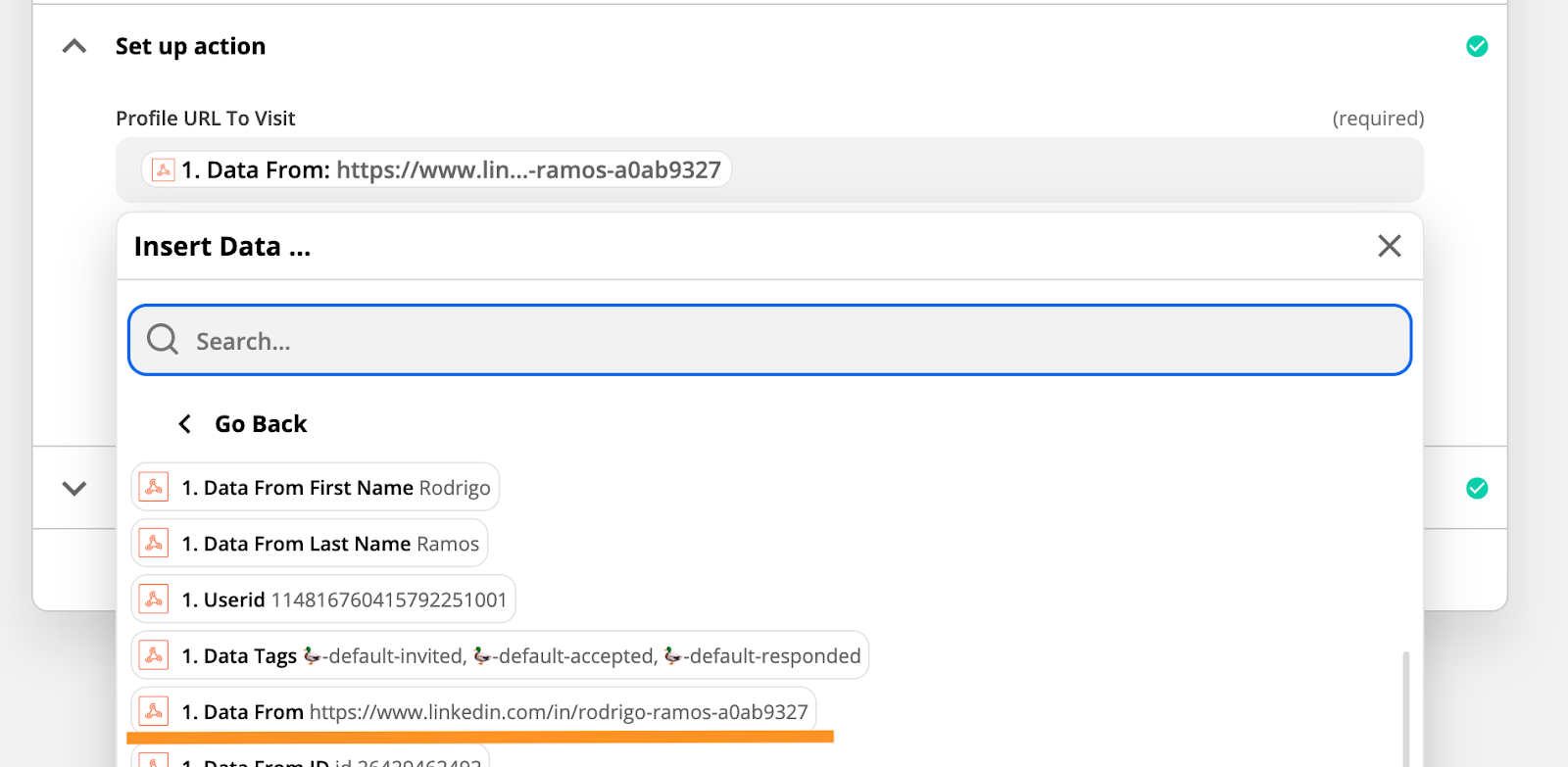Click the app icon on First Name row
The width and height of the screenshot is (1568, 767).
pos(154,487)
